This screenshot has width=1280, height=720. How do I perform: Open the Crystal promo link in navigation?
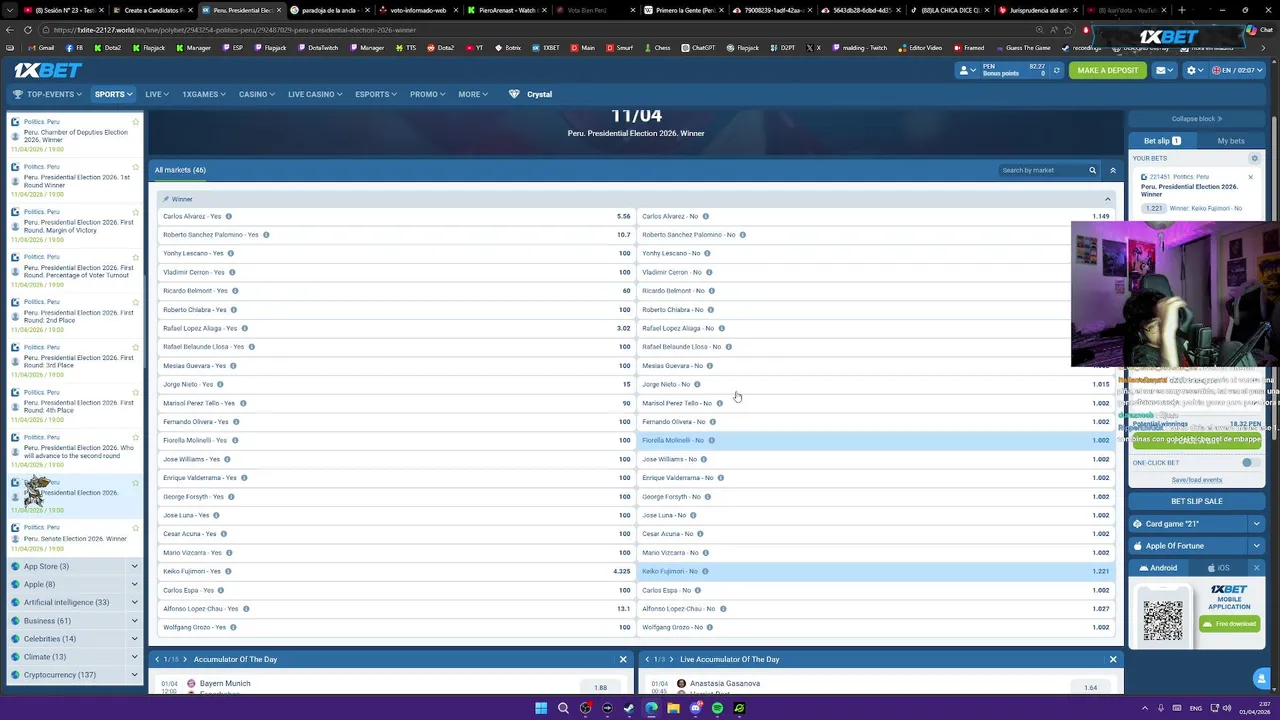[530, 94]
